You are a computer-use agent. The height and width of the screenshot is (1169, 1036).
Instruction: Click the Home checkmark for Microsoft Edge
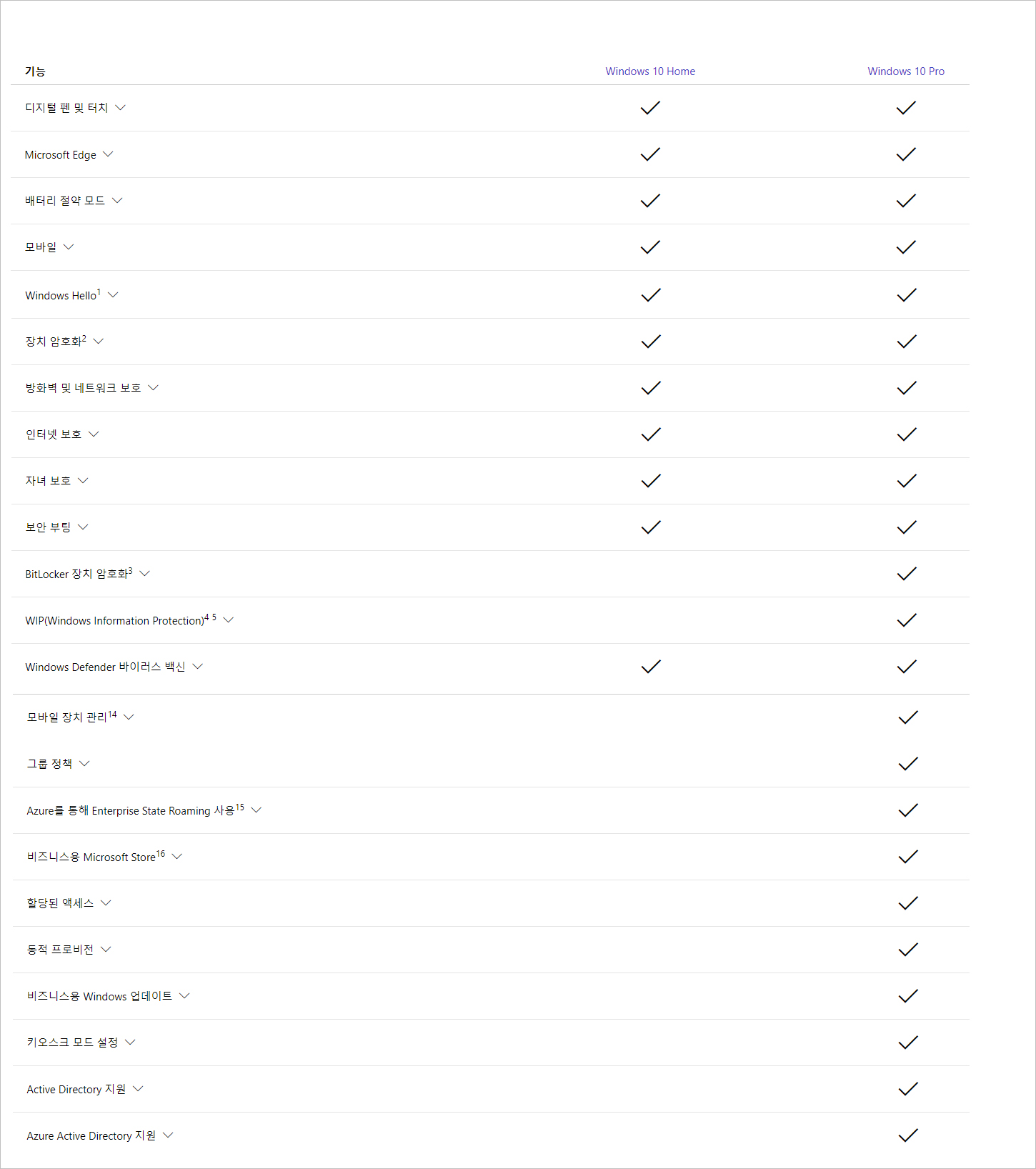tap(650, 154)
